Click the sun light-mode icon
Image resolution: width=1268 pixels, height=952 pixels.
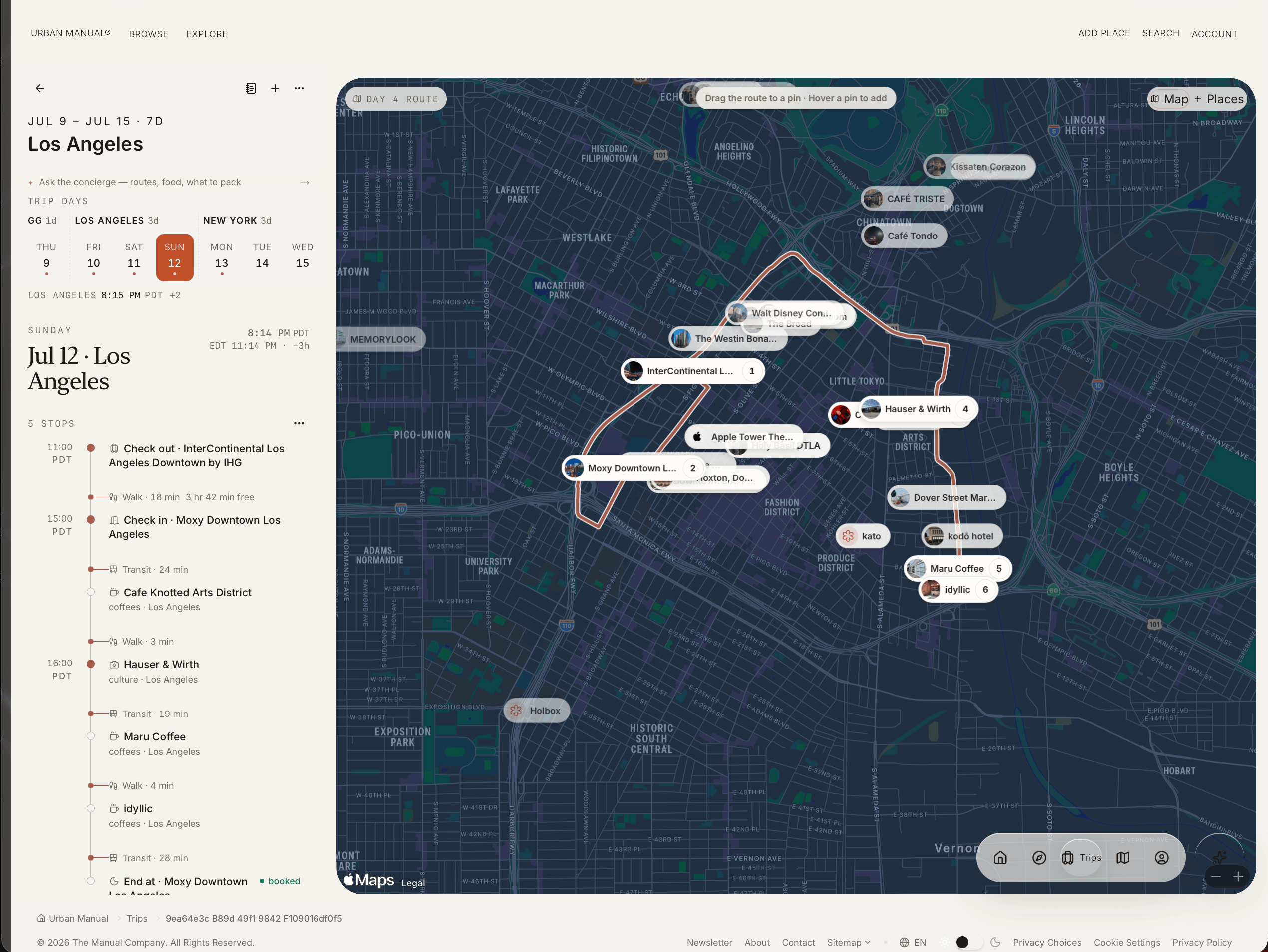tap(944, 942)
